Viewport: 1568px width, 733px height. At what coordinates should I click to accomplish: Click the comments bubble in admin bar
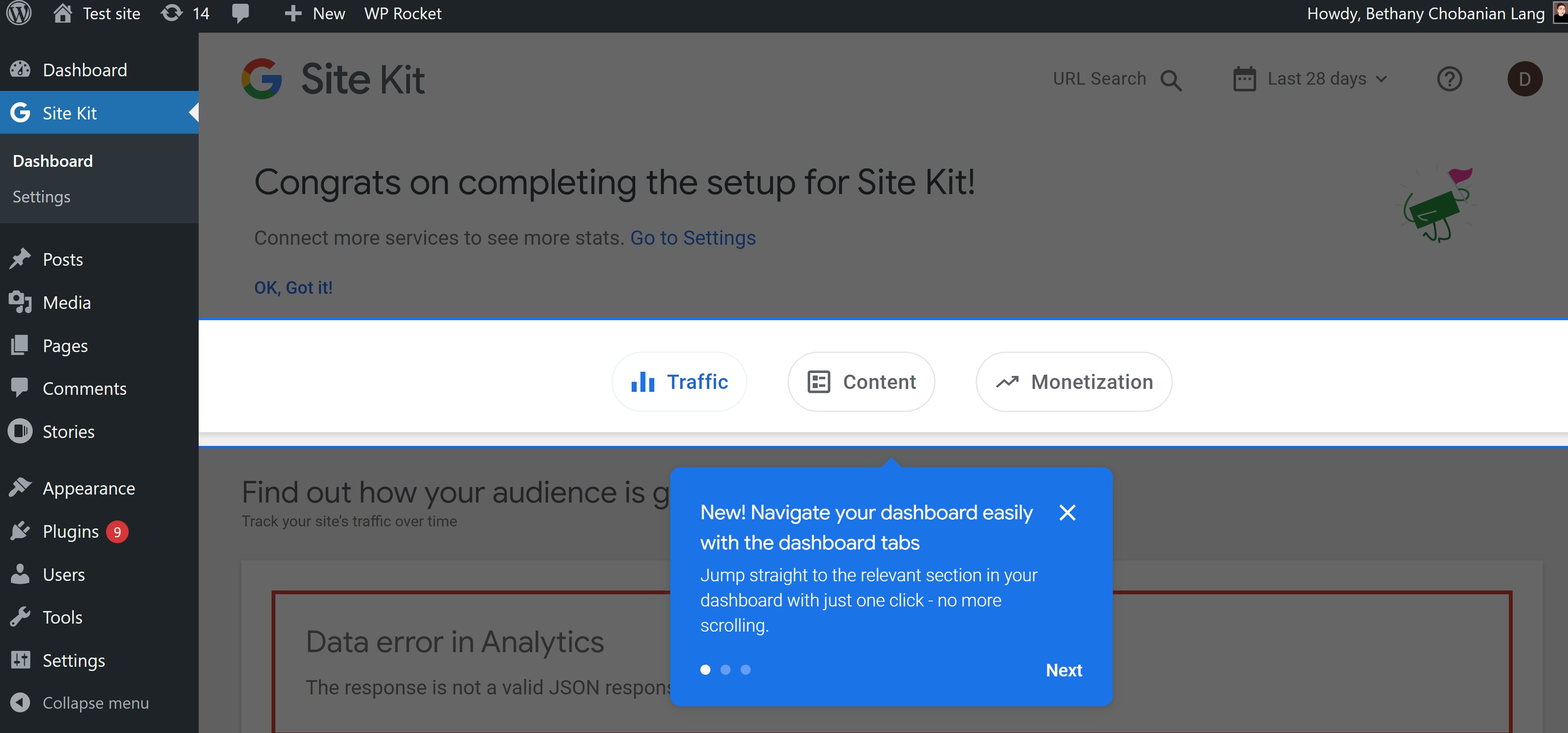click(x=241, y=13)
